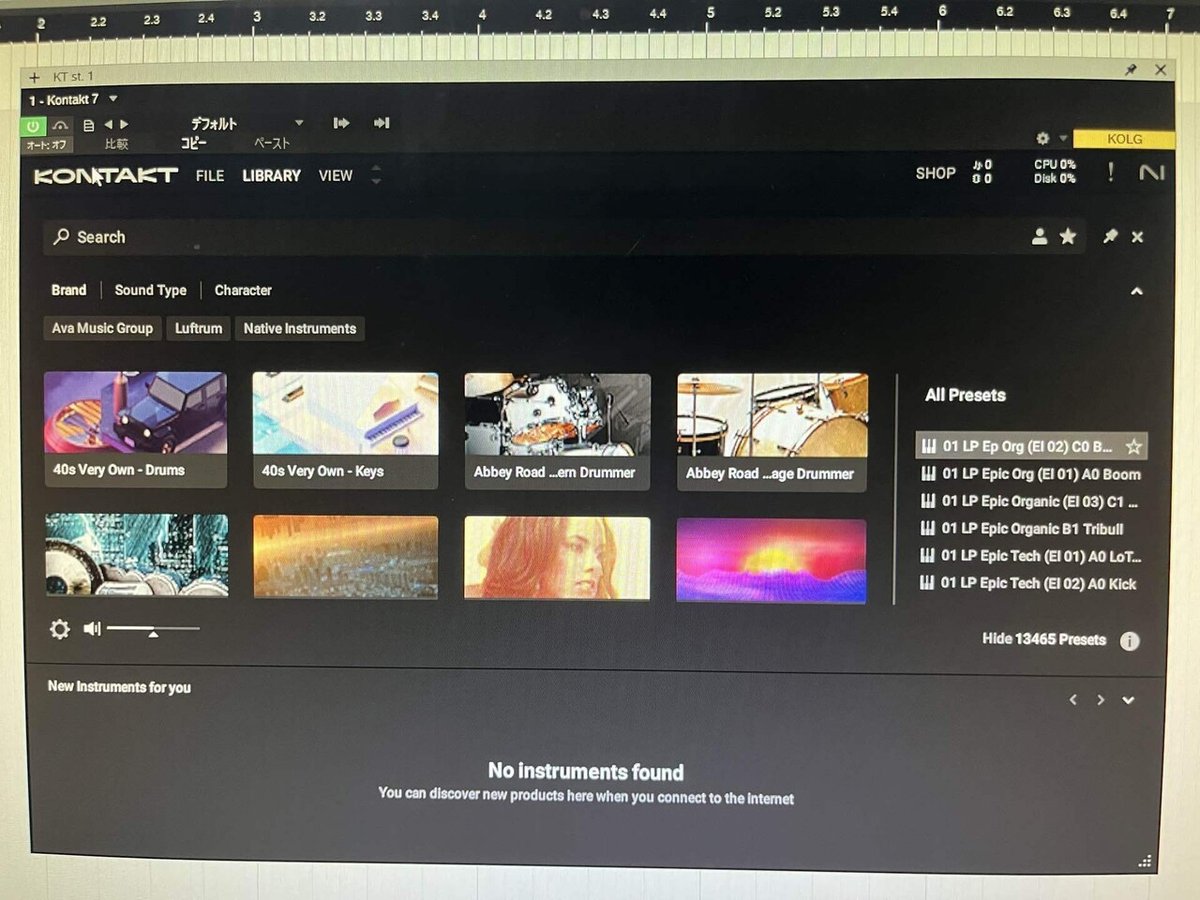The image size is (1200, 900).
Task: Open Abbey Road ...age Drummer library
Action: click(772, 432)
